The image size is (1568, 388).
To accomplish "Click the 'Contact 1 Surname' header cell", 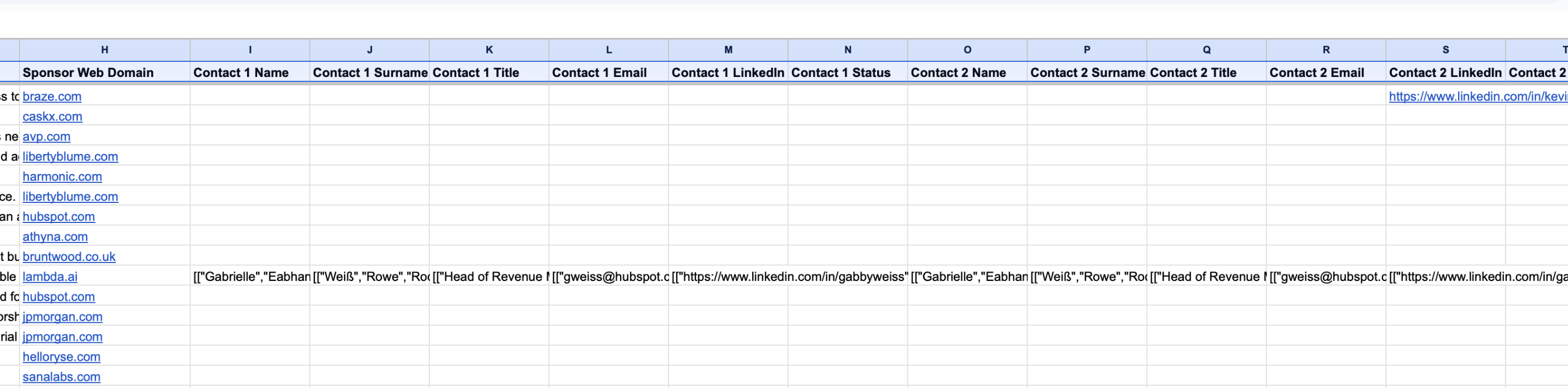I will (370, 72).
